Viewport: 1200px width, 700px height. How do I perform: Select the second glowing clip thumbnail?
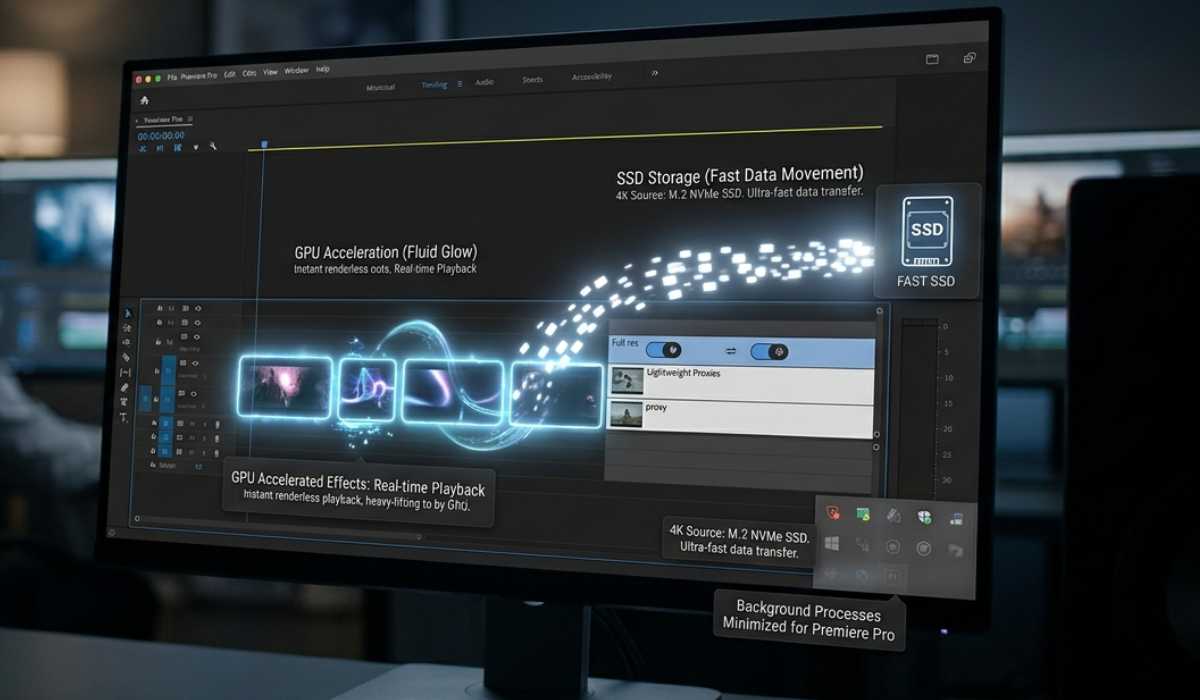pyautogui.click(x=367, y=389)
